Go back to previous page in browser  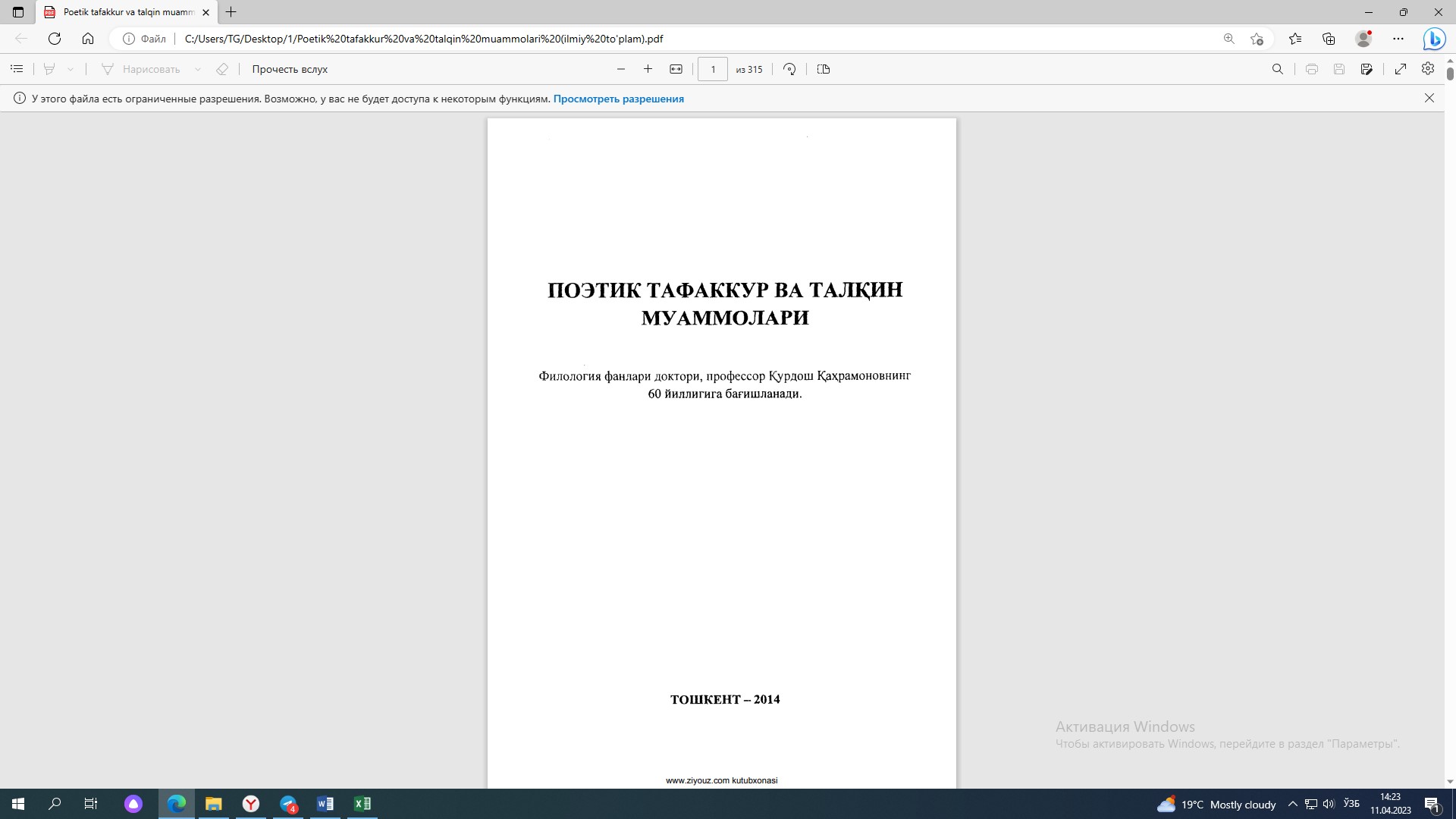point(21,39)
